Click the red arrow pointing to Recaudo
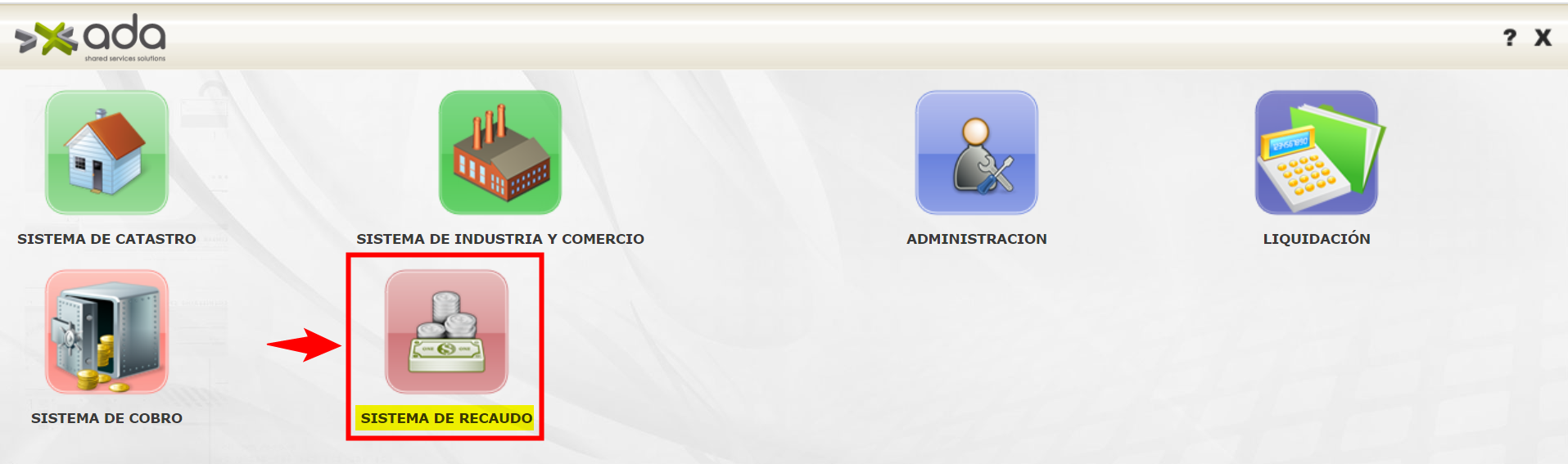Viewport: 1568px width, 464px height. tap(304, 345)
